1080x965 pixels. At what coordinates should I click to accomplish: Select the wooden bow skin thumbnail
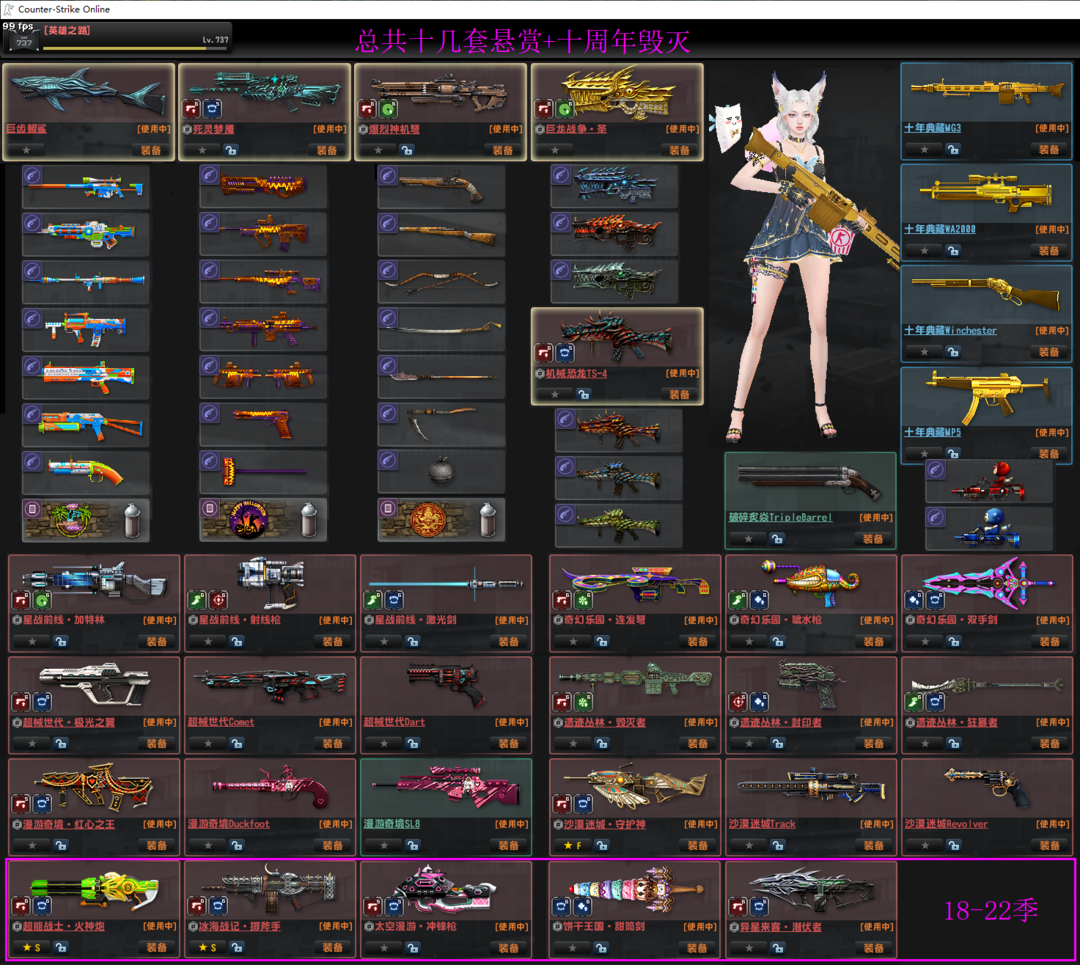coord(441,281)
